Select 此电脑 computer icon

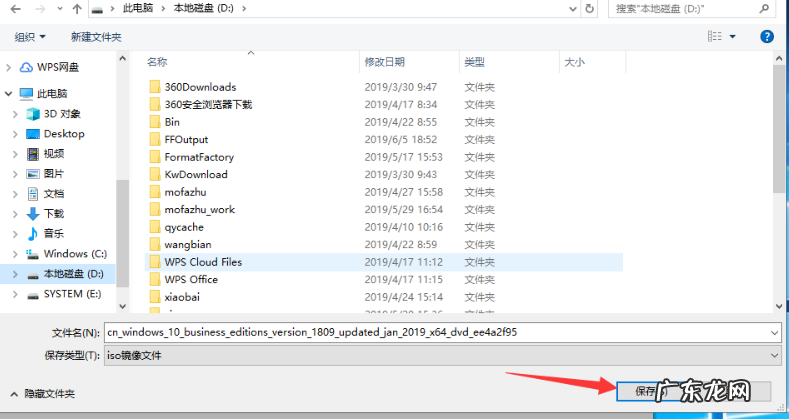pyautogui.click(x=26, y=94)
